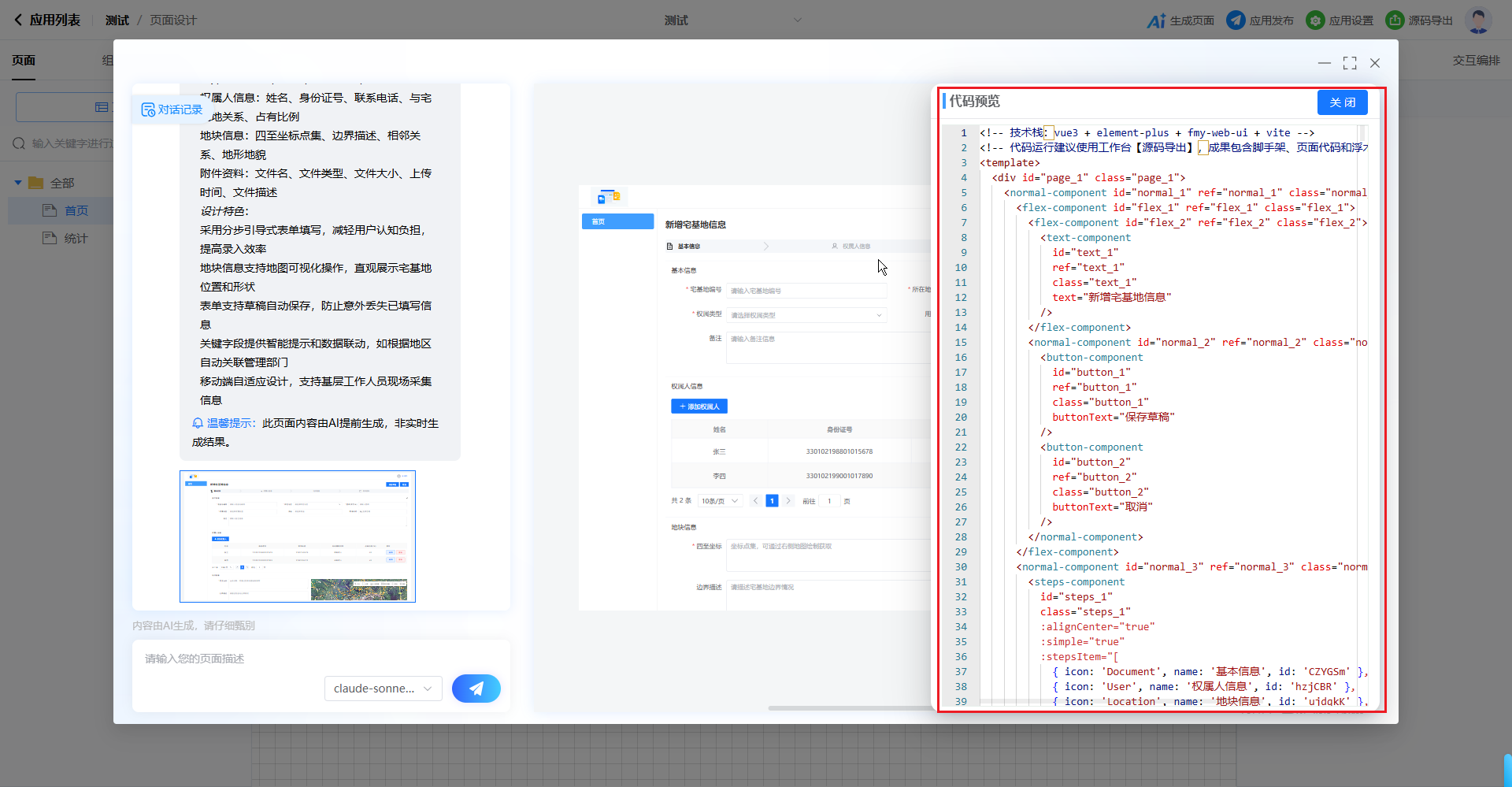Click the 关闭 button in code preview

[x=1342, y=102]
